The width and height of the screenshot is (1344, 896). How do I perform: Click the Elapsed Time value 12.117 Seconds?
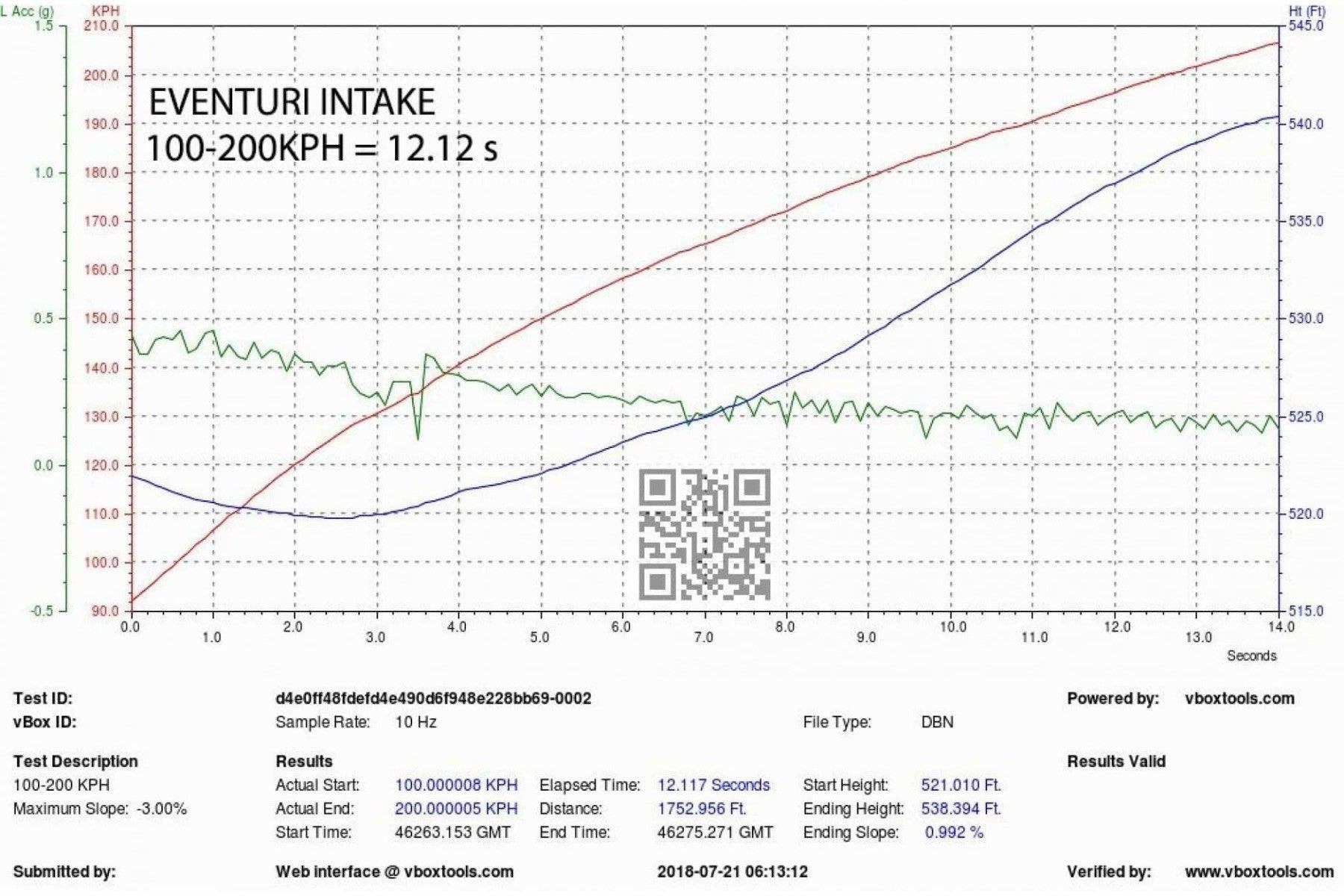click(x=713, y=785)
